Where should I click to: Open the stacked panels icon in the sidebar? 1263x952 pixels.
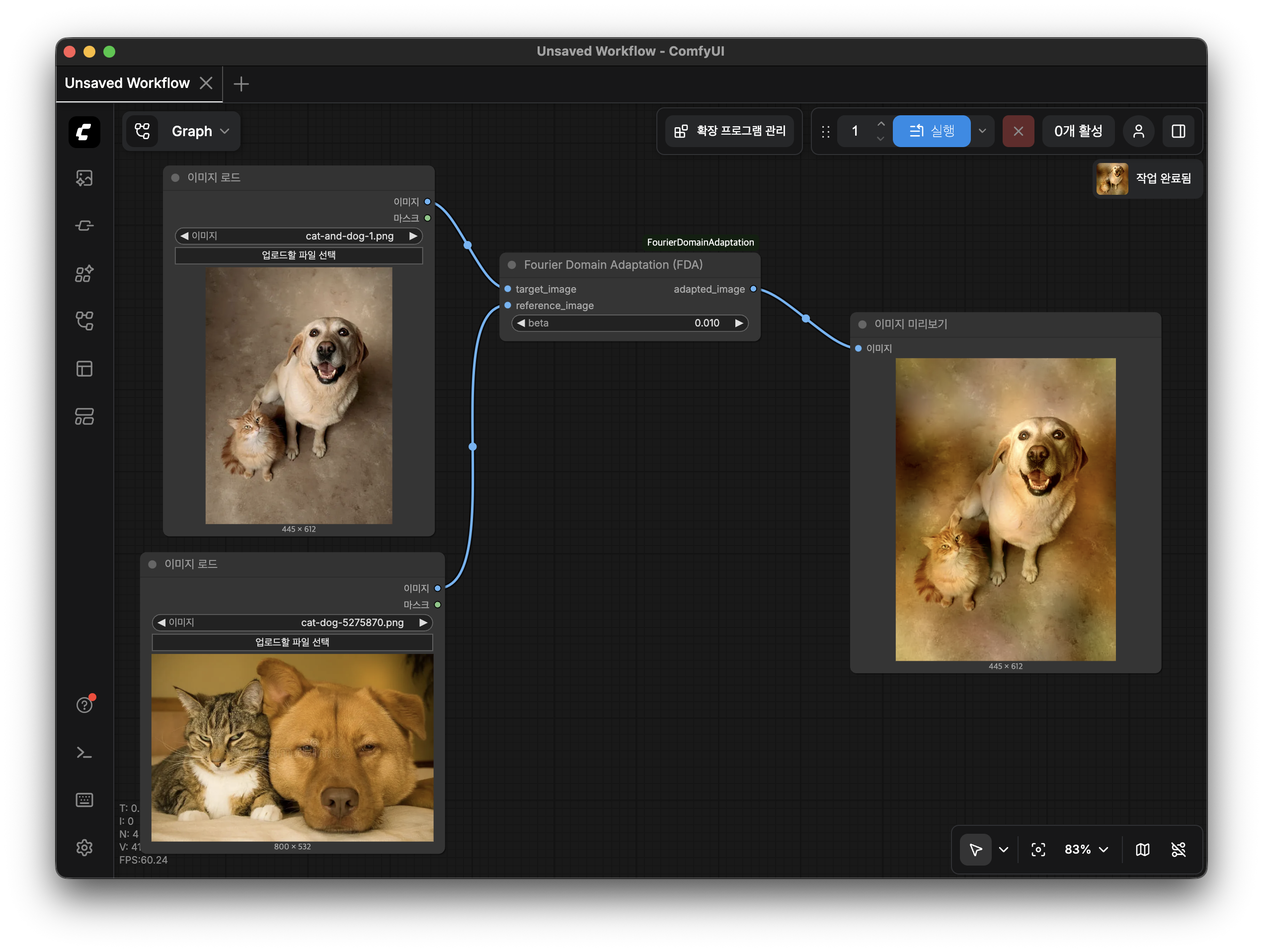click(x=84, y=416)
